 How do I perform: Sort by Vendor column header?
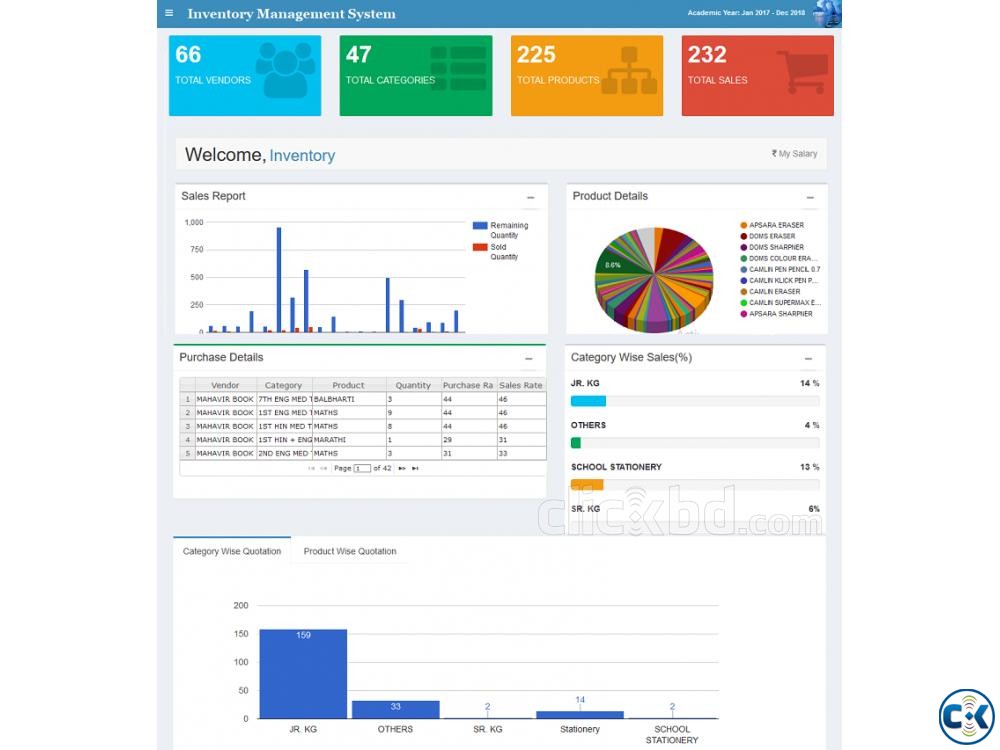click(x=225, y=385)
